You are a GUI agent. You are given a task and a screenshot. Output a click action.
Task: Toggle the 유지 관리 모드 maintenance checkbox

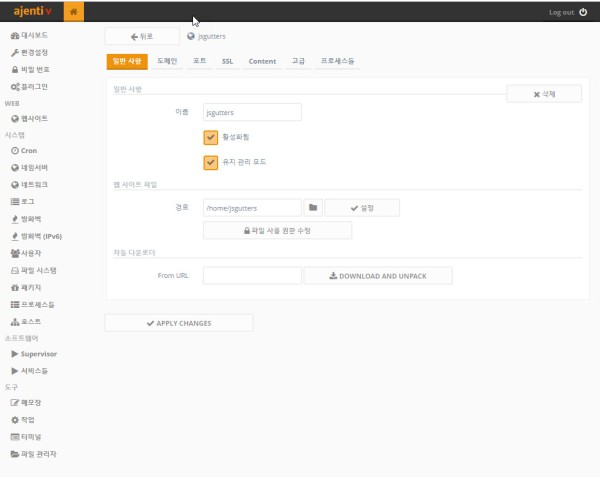point(210,163)
